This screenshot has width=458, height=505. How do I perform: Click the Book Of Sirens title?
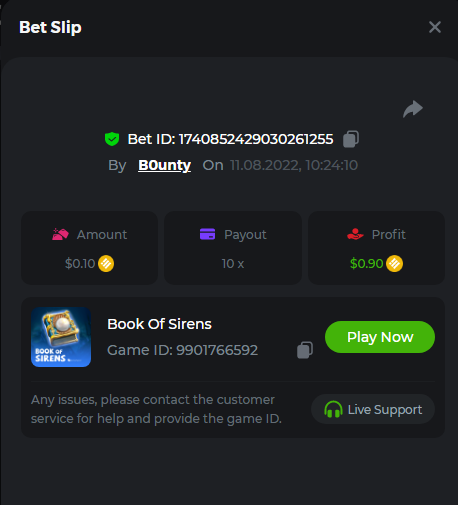pos(159,324)
